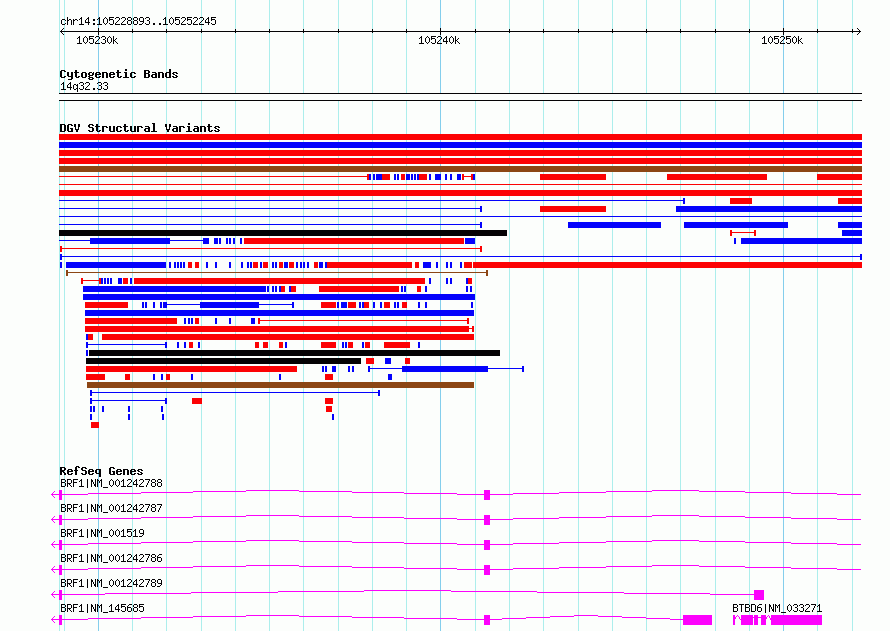Click the thick full-width blue DGV variant bar
Screen dimensions: 890x631
tap(460, 145)
